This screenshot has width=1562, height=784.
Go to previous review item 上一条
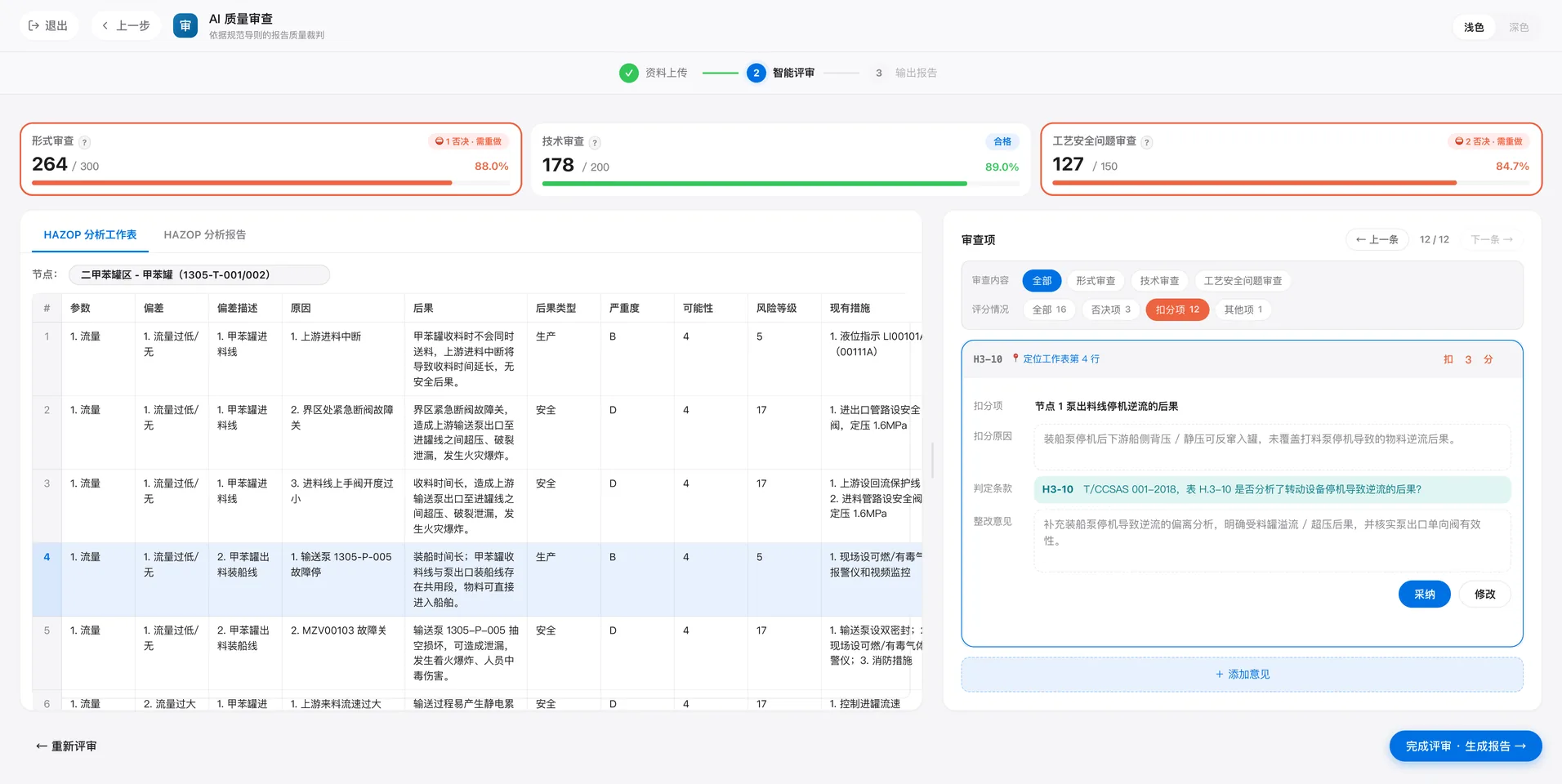coord(1377,239)
